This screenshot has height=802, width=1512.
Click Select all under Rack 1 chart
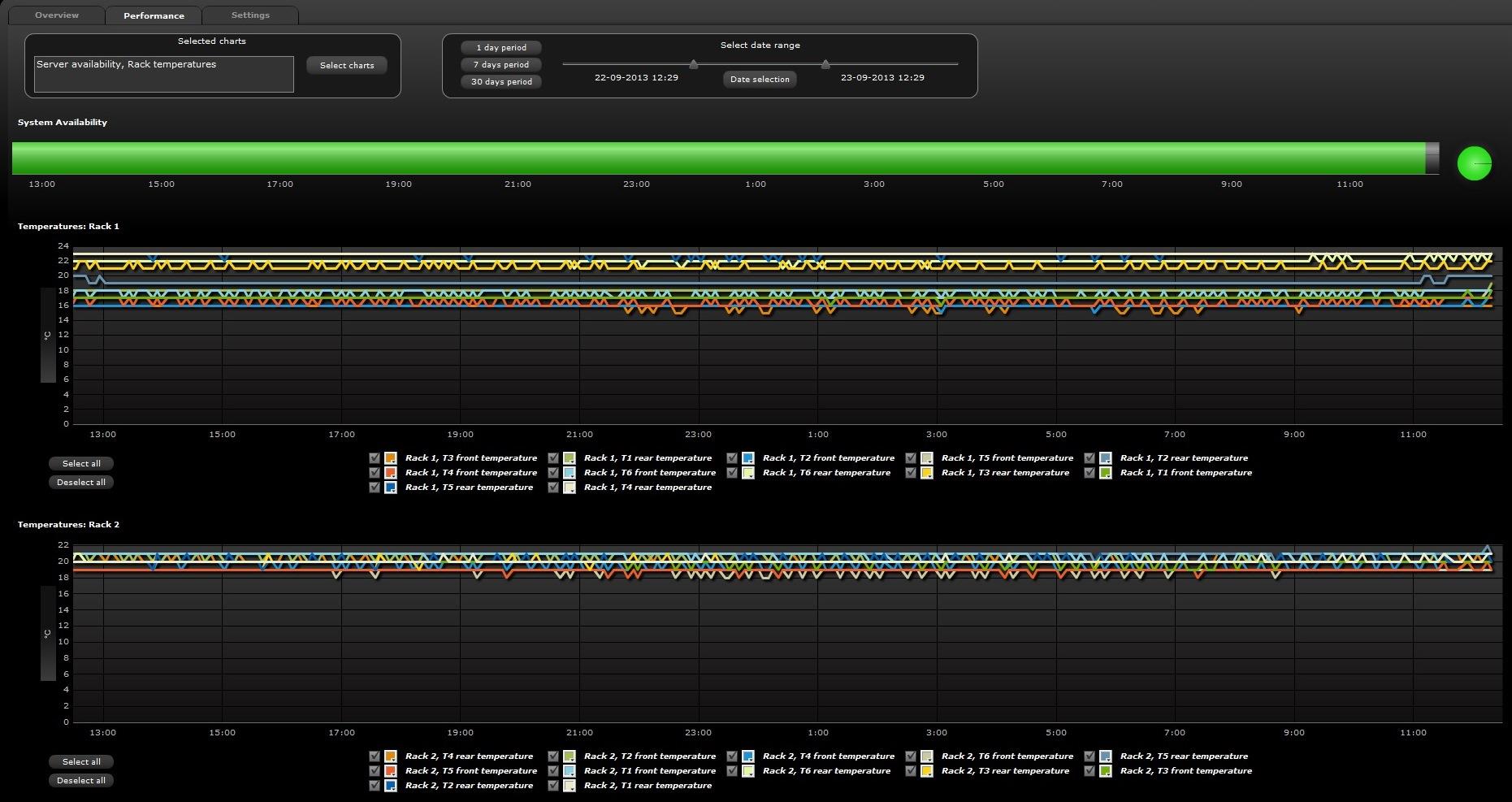(81, 463)
